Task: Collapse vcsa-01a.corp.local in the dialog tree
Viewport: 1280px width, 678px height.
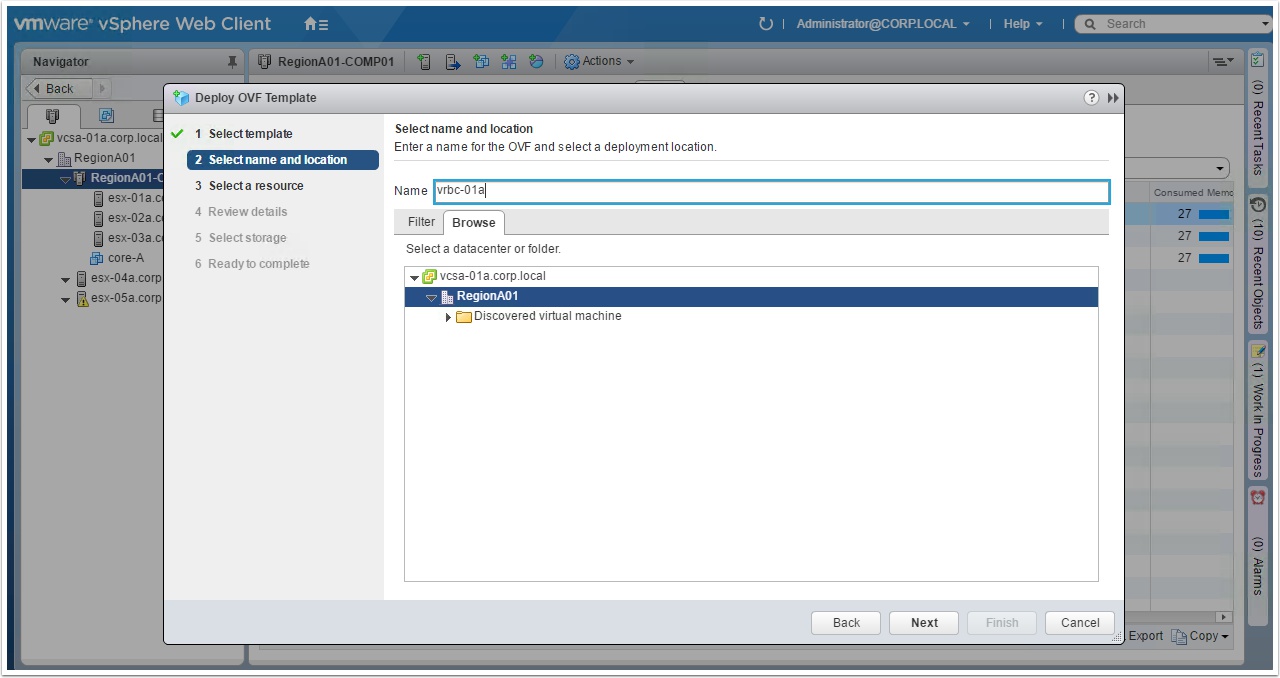Action: (415, 278)
